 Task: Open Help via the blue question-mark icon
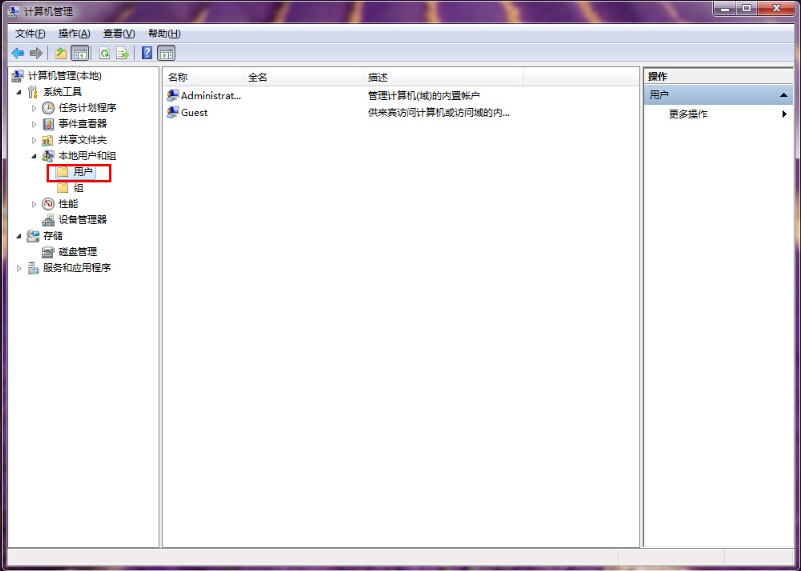click(147, 53)
